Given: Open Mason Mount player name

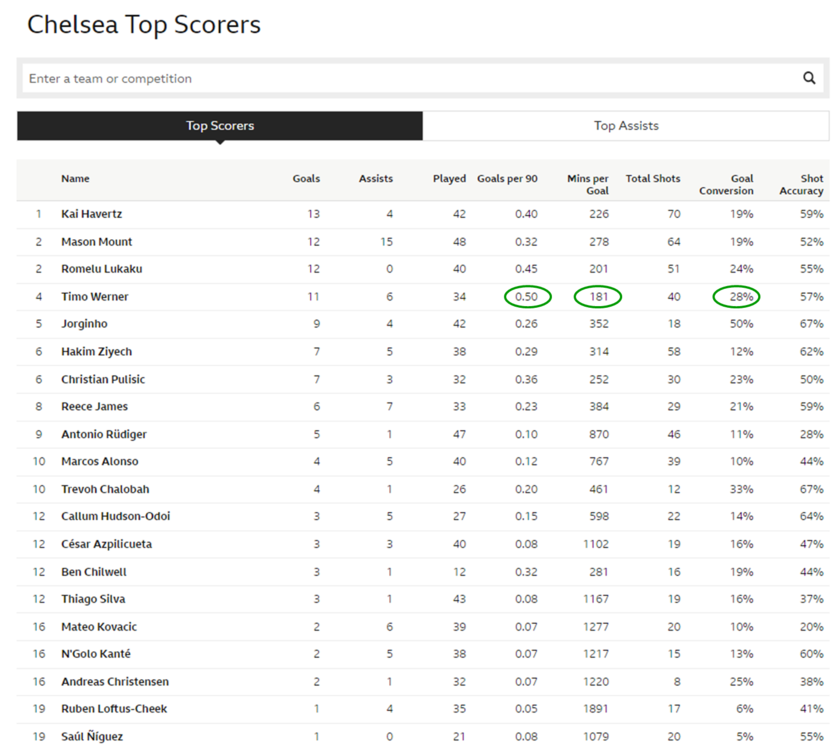Looking at the screenshot, I should [x=96, y=241].
